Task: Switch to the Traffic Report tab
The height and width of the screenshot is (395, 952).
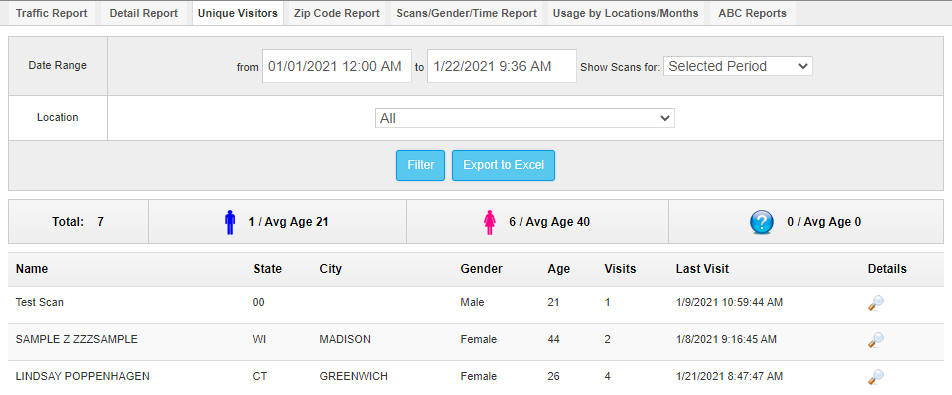Action: (x=52, y=13)
